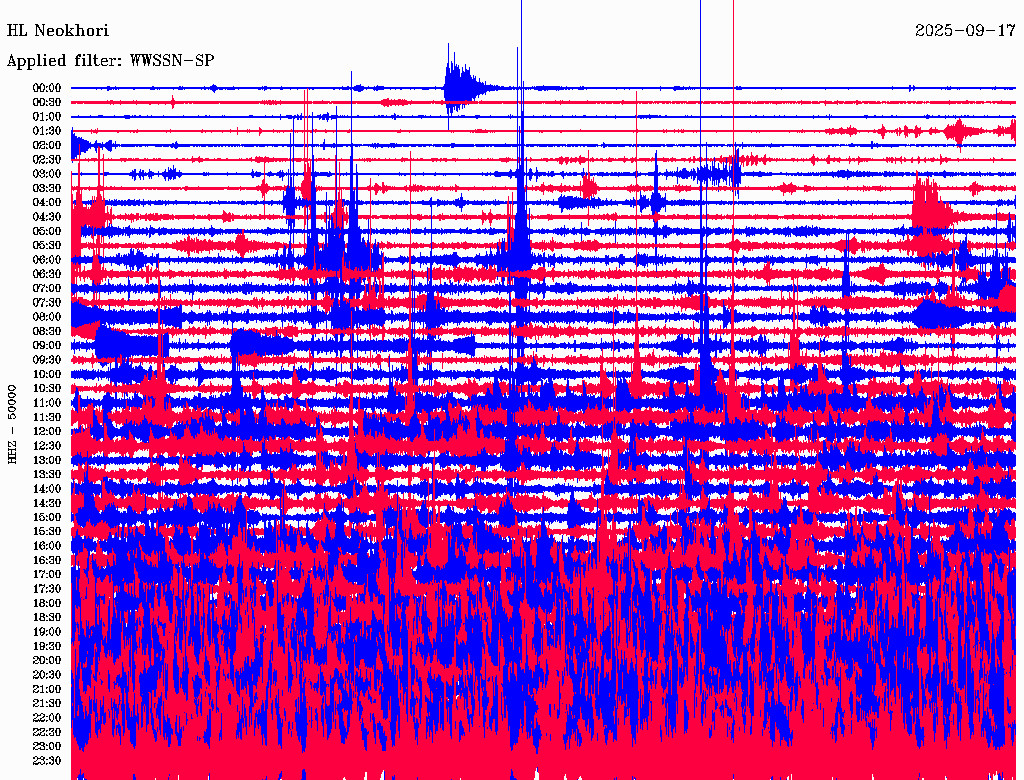Screen dimensions: 1024x780
Task: Select the 05:00 time label
Action: click(x=47, y=231)
